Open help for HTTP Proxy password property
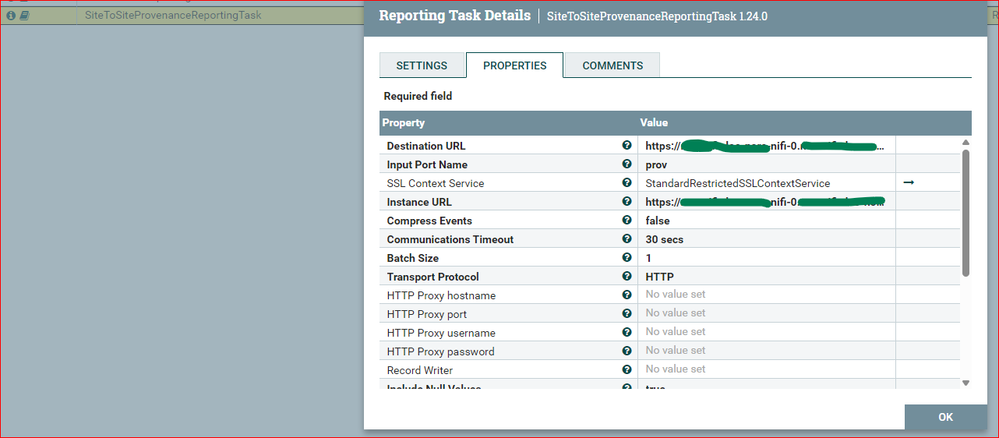This screenshot has height=438, width=999. click(x=627, y=351)
